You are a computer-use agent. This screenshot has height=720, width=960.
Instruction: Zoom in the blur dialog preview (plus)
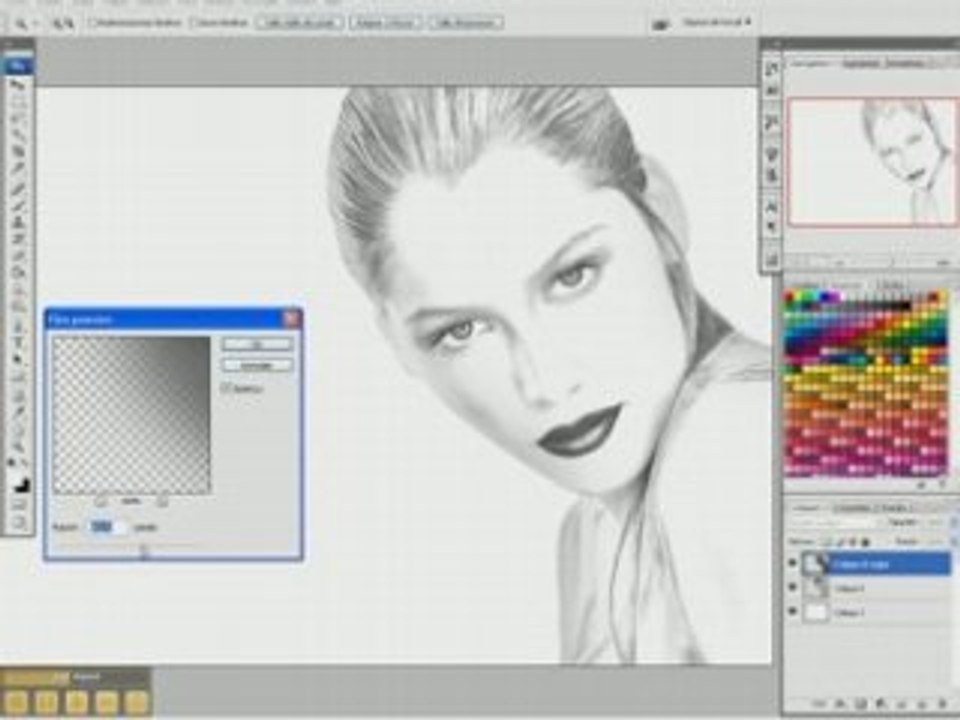point(162,502)
